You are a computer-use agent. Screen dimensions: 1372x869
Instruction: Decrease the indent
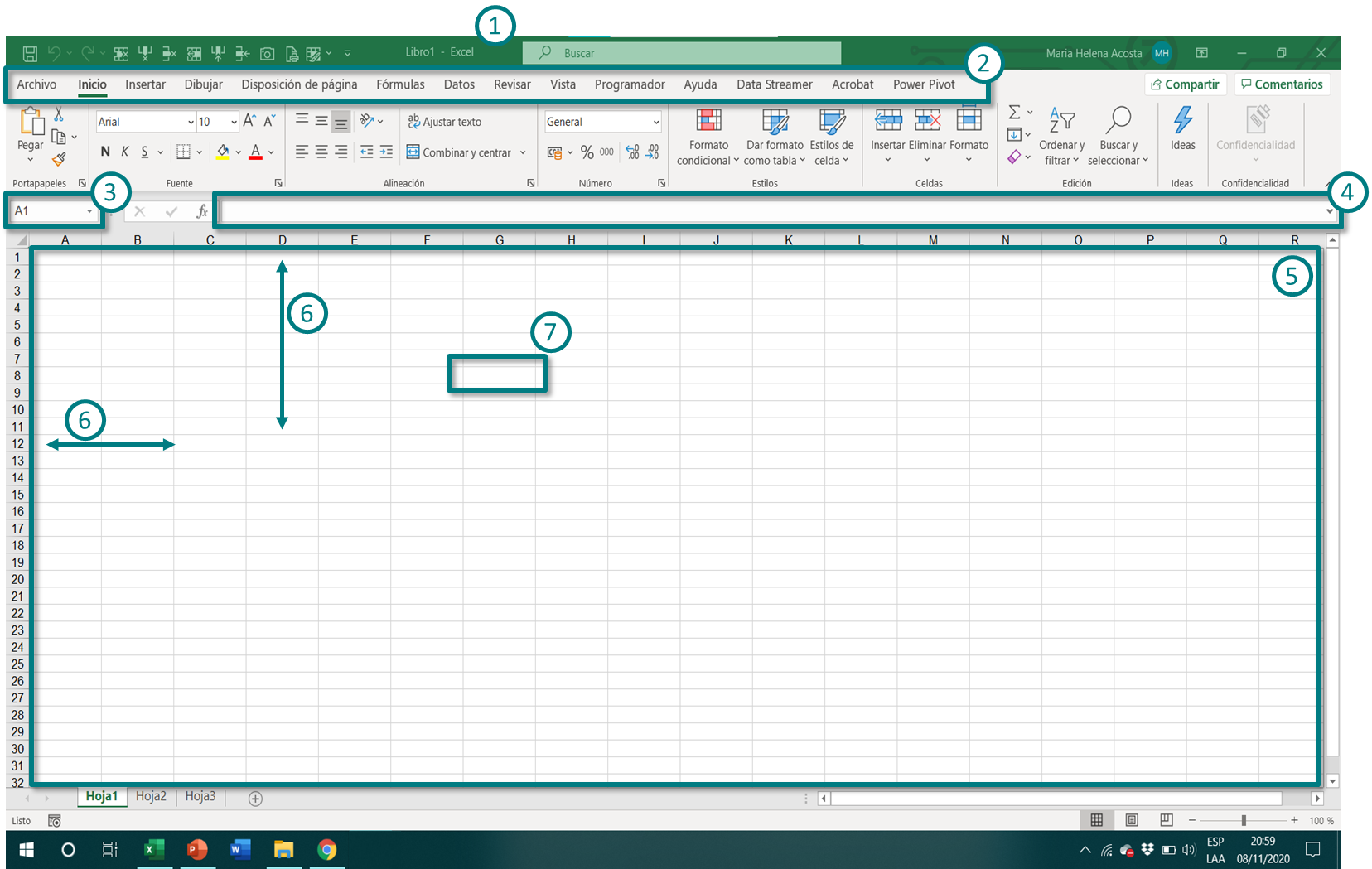367,152
